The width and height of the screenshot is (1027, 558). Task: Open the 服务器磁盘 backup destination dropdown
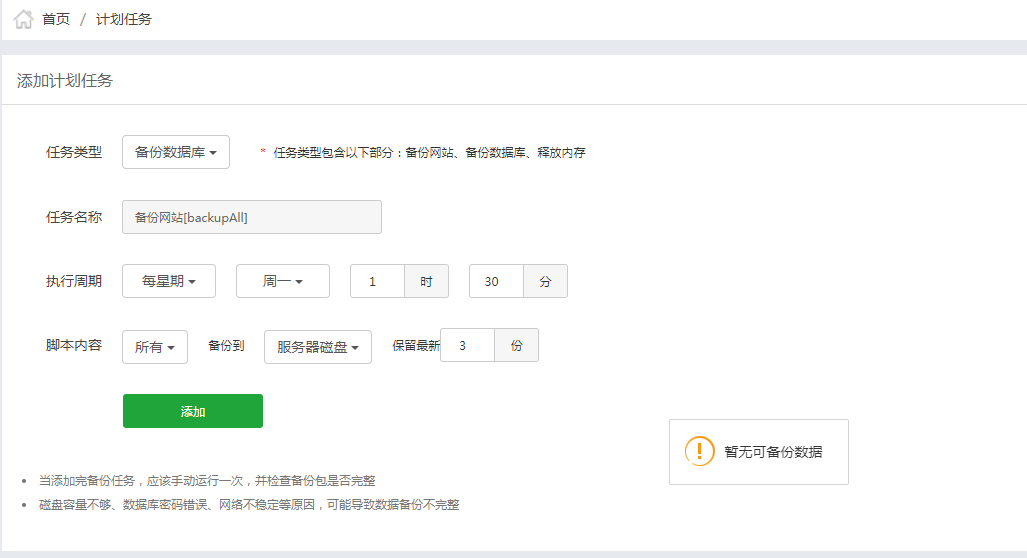318,346
